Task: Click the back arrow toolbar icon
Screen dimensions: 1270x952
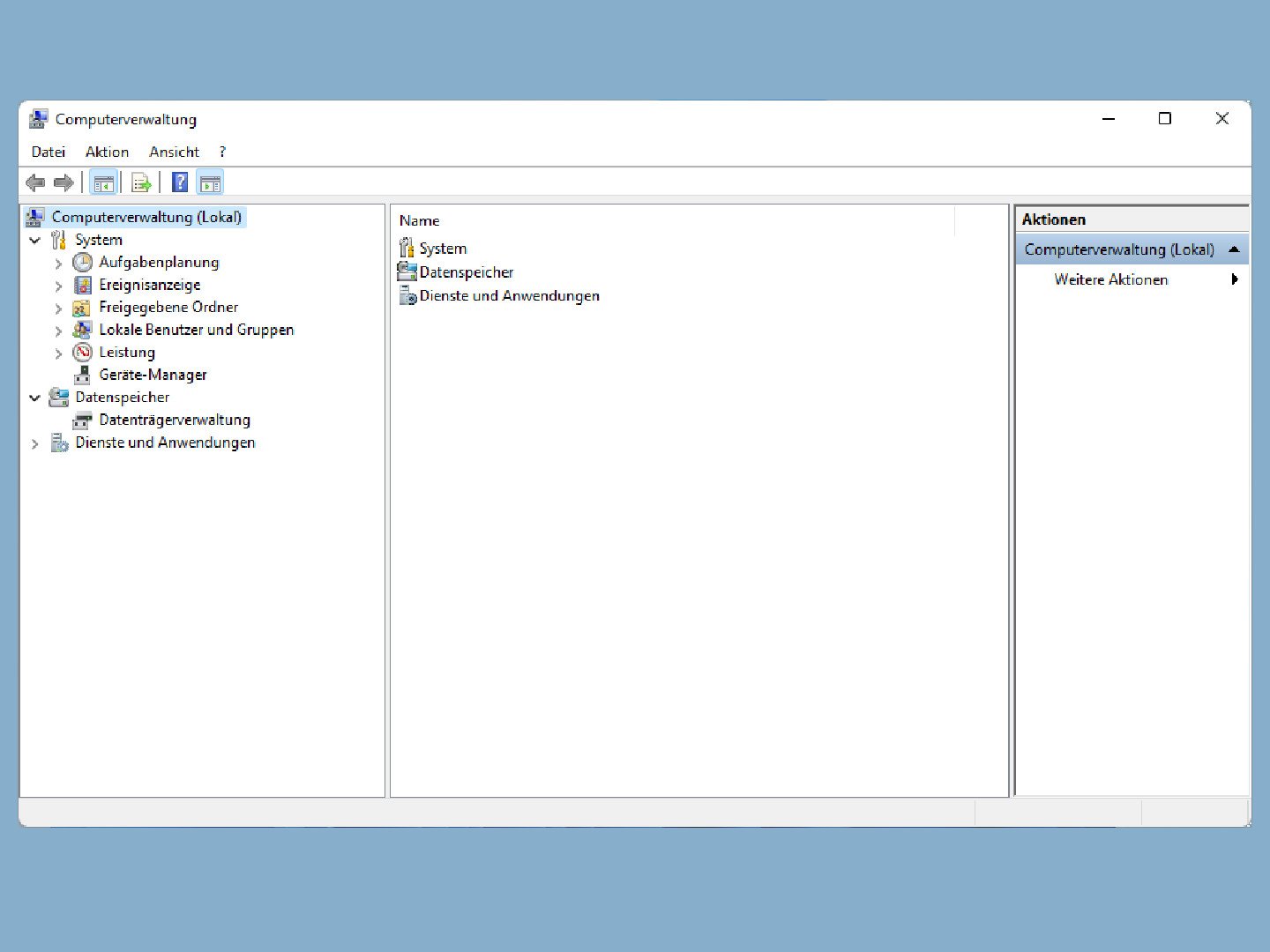Action: tap(35, 183)
